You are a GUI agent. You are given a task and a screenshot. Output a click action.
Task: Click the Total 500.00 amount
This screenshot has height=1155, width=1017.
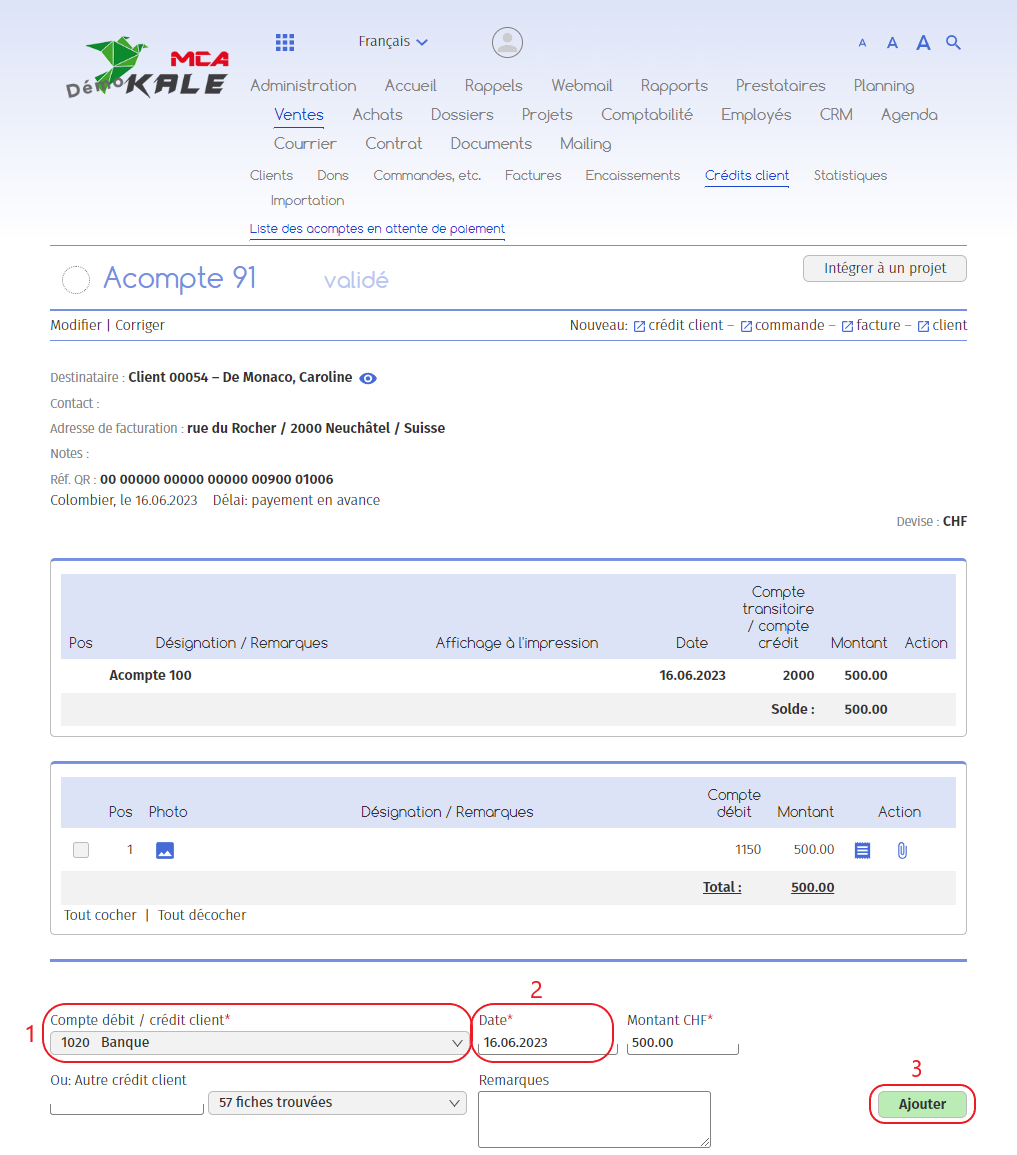[812, 887]
